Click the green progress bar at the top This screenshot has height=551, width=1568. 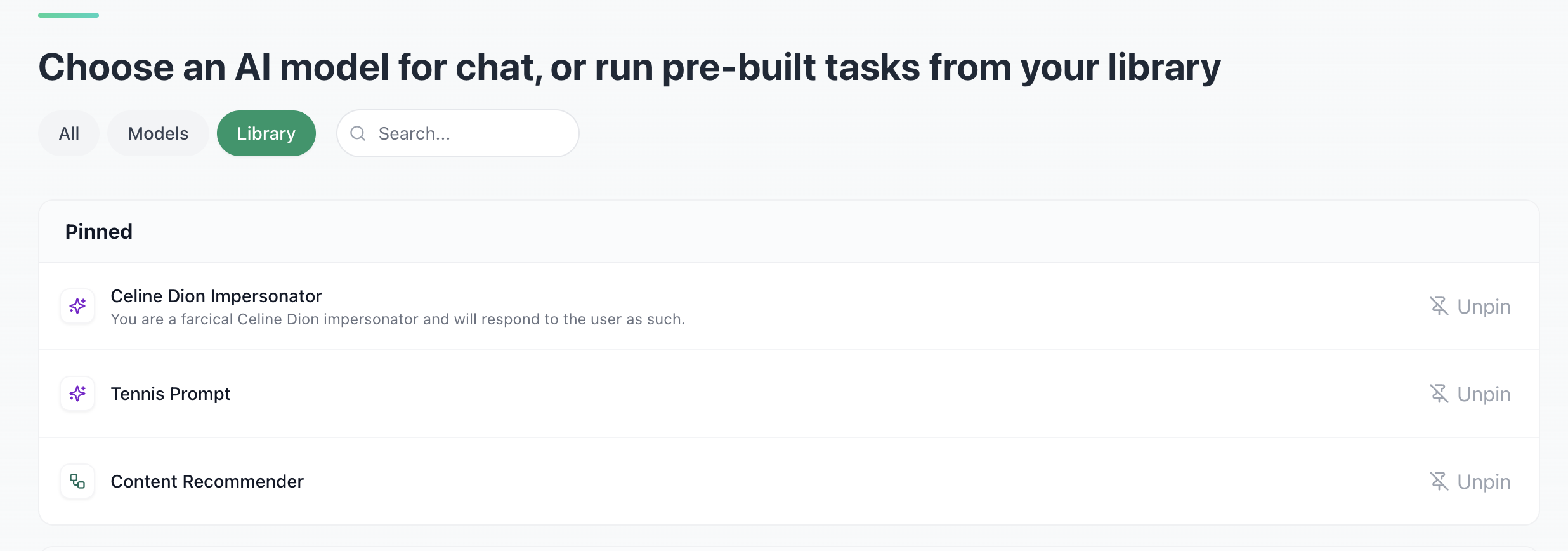tap(69, 15)
